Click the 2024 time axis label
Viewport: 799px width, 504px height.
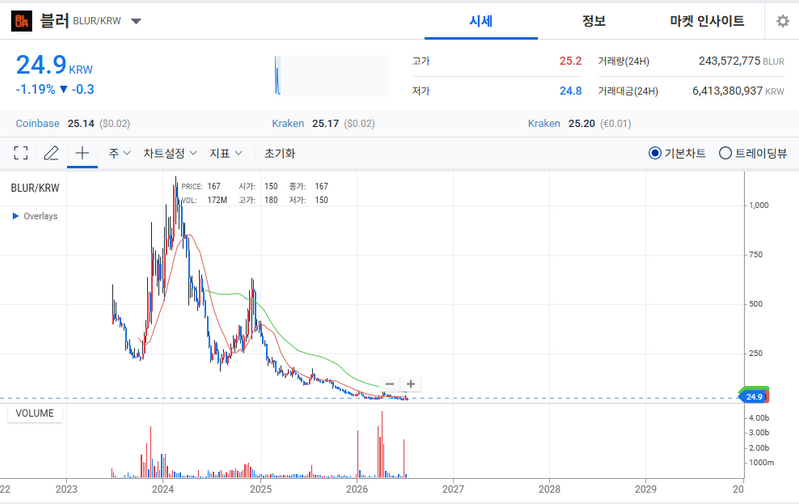(x=163, y=489)
